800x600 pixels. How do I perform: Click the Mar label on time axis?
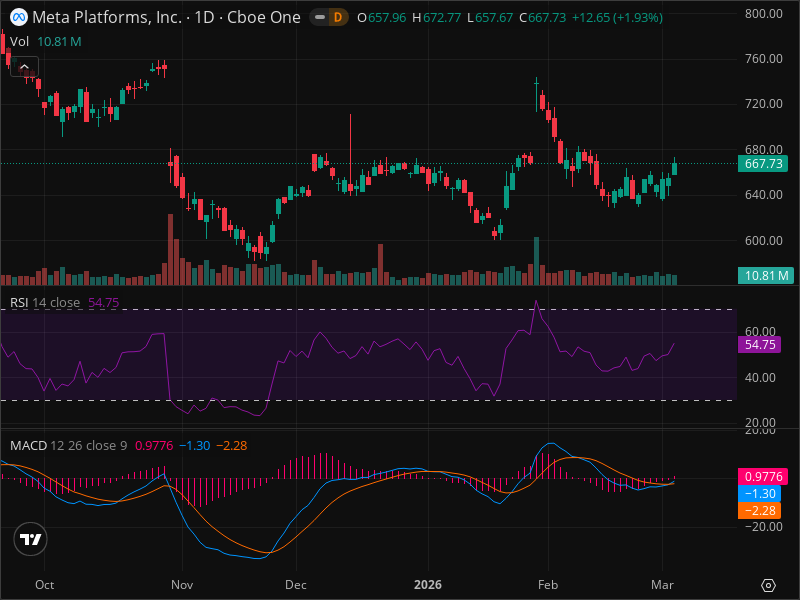pos(662,585)
